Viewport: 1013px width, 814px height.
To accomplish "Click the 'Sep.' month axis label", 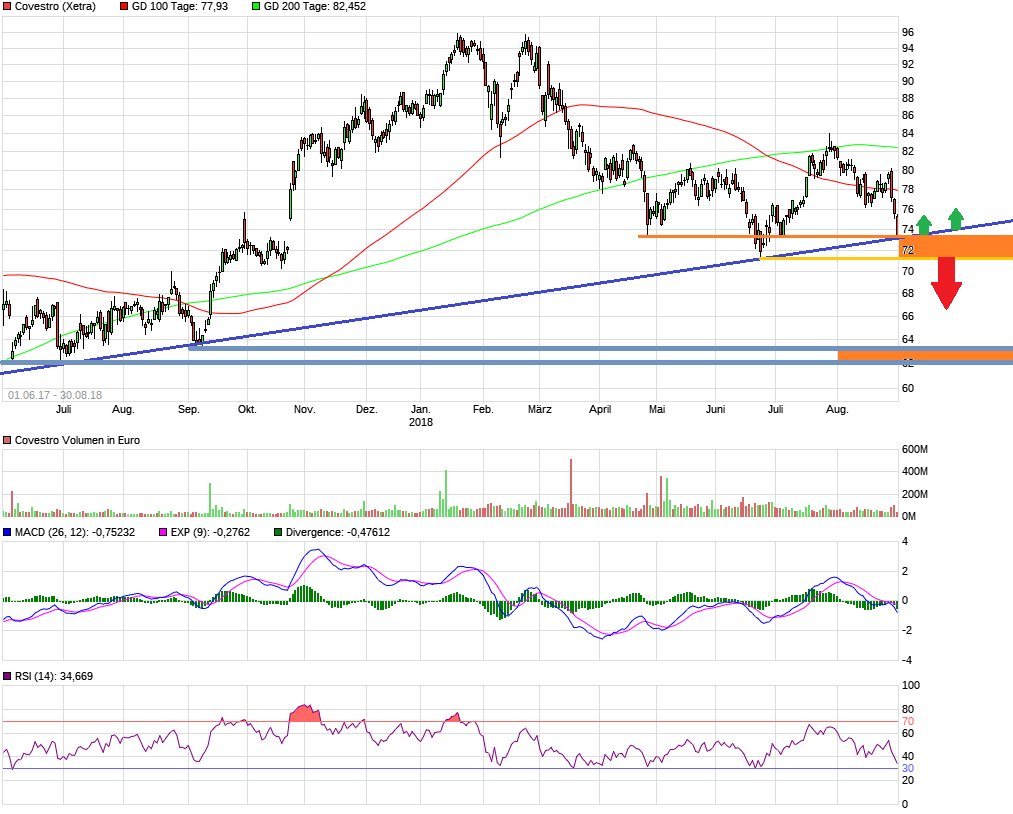I will tap(189, 410).
